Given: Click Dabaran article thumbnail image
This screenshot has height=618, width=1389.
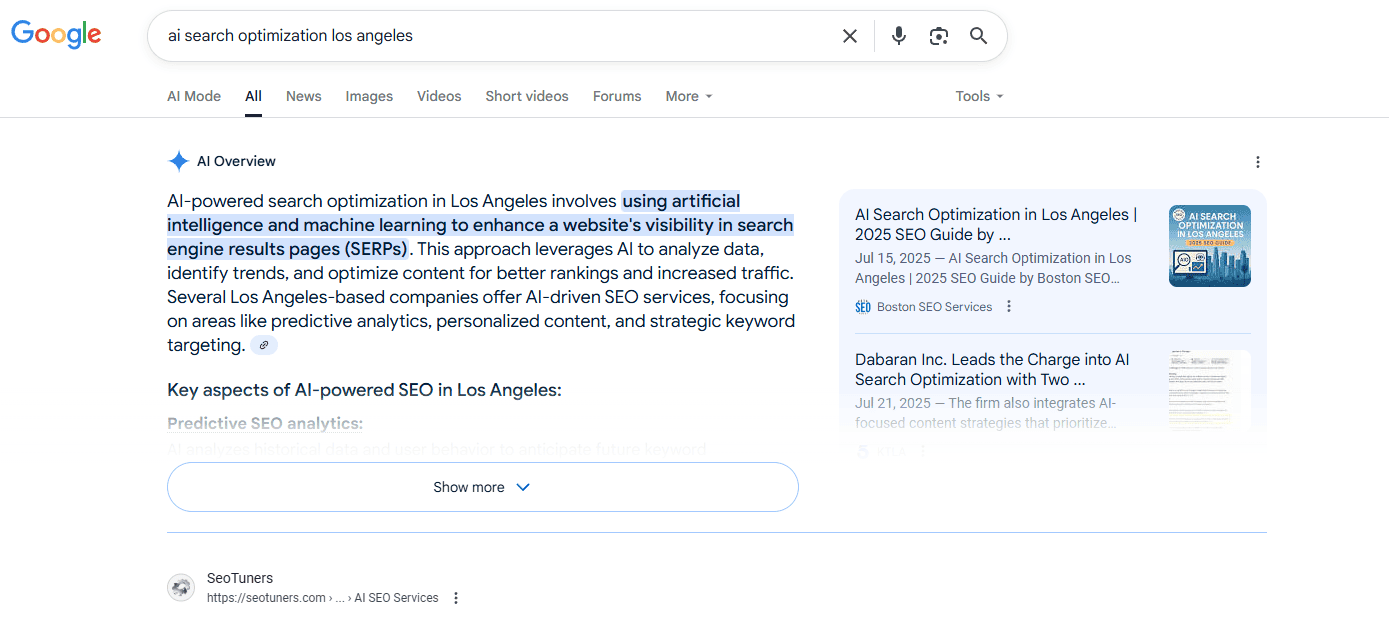Looking at the screenshot, I should coord(1210,390).
